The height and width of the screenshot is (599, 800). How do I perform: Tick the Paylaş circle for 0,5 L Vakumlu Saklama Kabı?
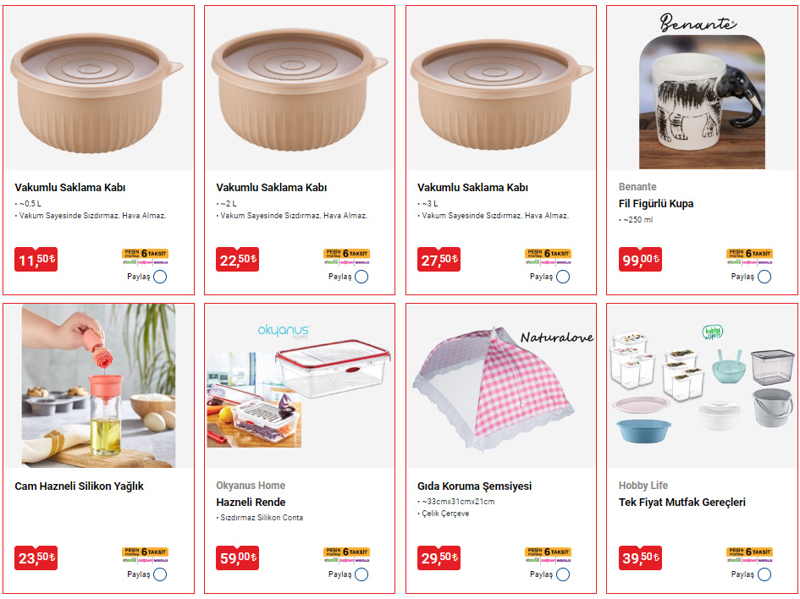pos(160,277)
